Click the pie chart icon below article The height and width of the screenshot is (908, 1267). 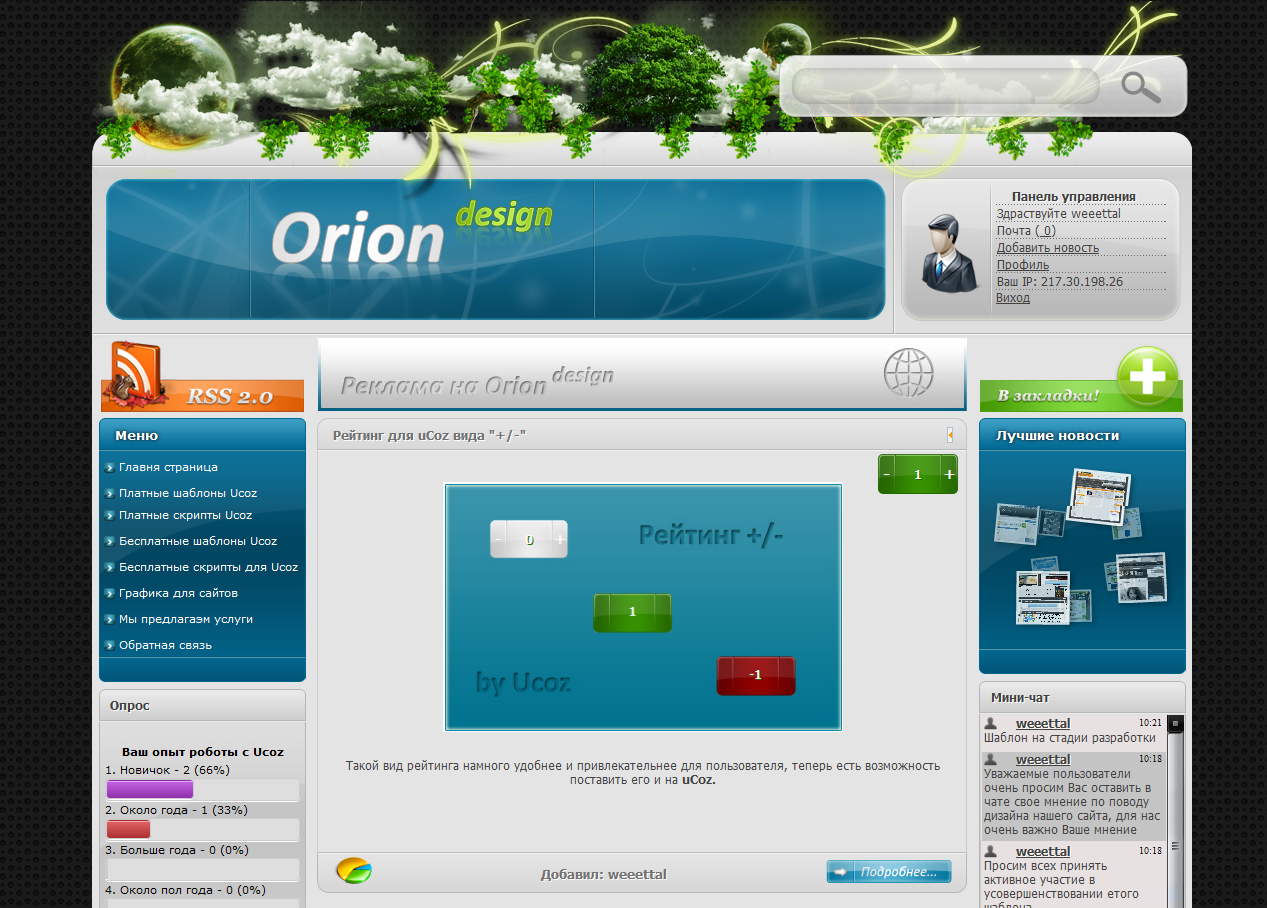click(353, 871)
